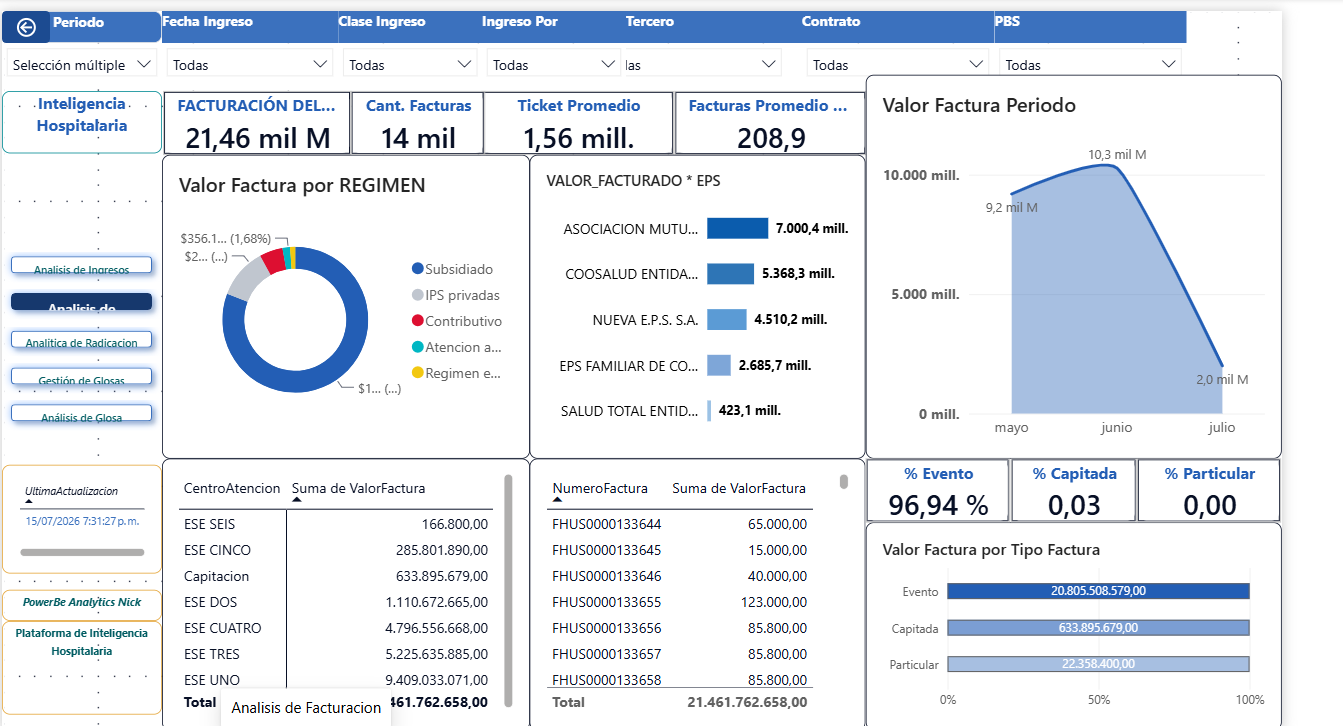Image resolution: width=1343 pixels, height=726 pixels.
Task: Open Analítica de Radicacion page
Action: click(x=81, y=340)
